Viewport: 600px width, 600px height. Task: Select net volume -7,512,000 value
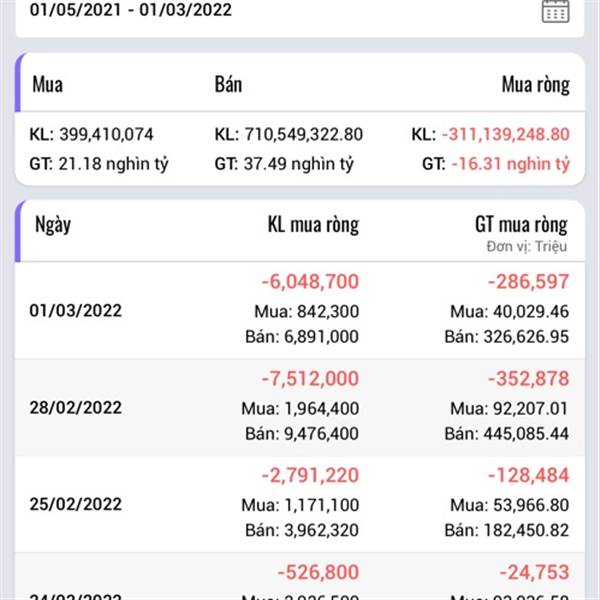point(310,379)
